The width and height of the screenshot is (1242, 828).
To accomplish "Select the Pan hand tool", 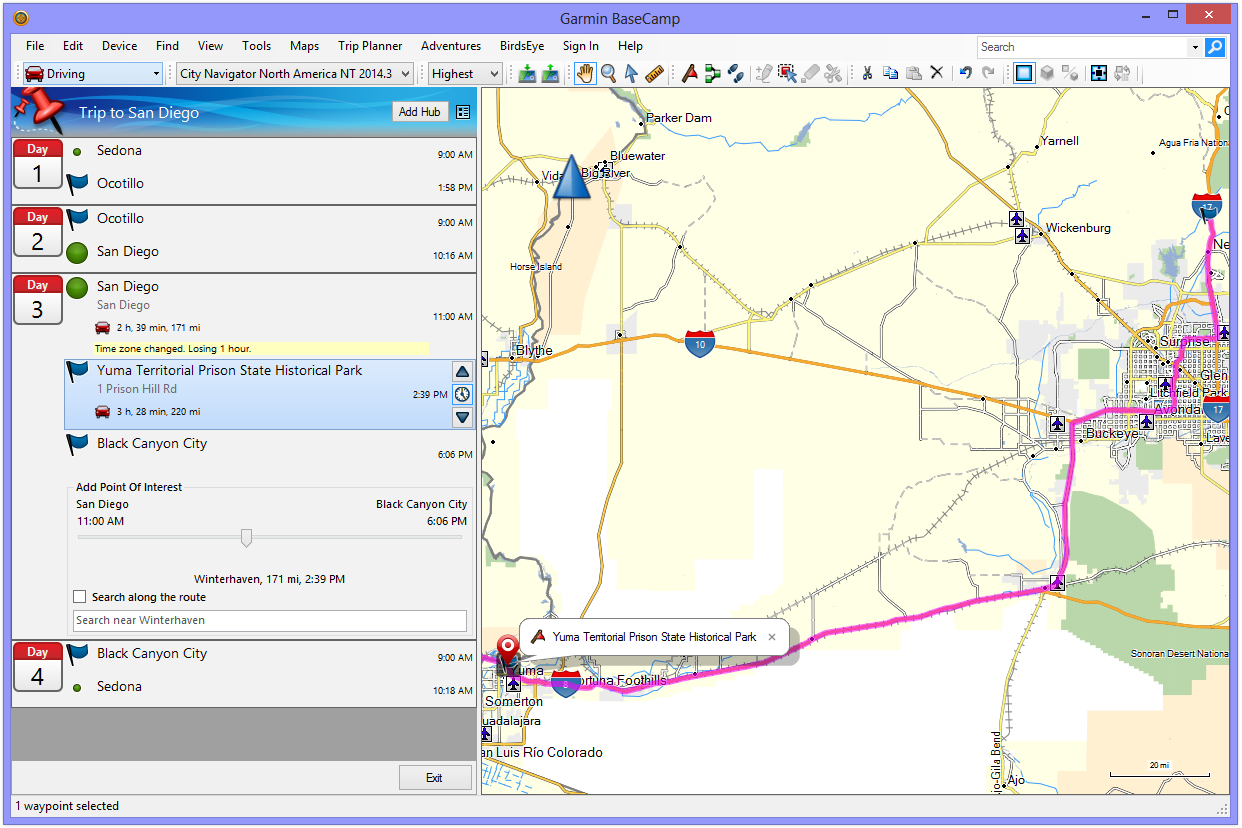I will point(585,73).
